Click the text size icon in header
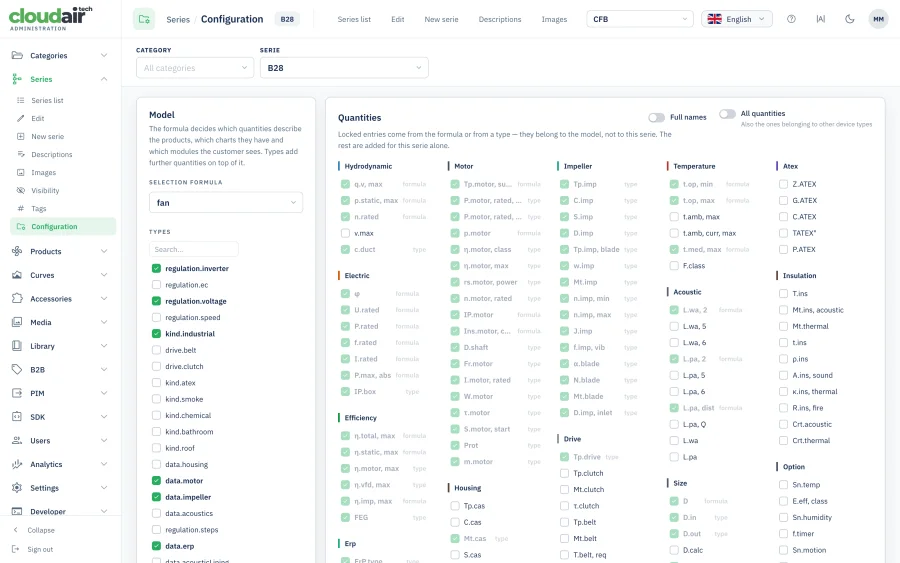 point(821,19)
